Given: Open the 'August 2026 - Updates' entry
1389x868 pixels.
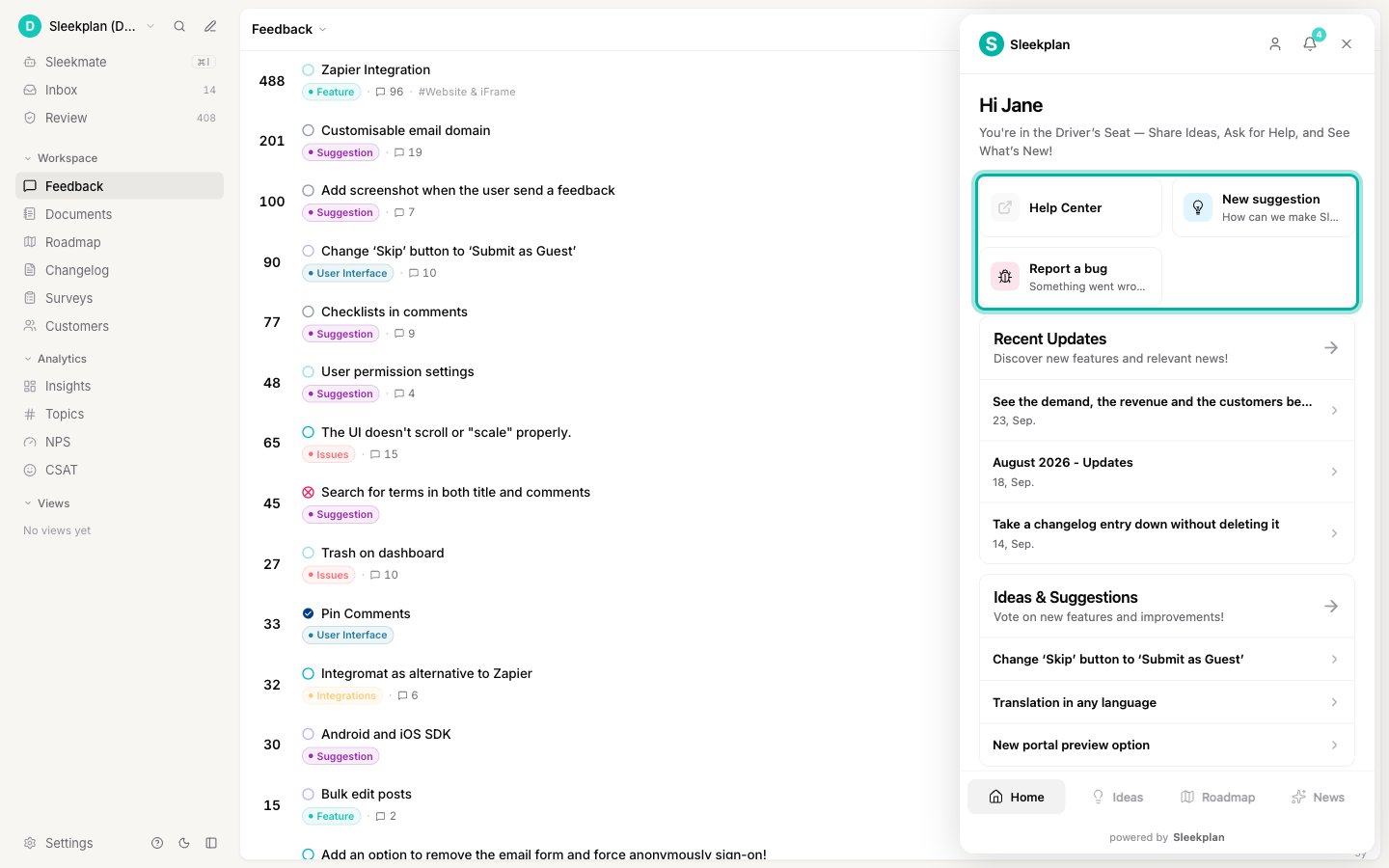Looking at the screenshot, I should click(x=1166, y=472).
